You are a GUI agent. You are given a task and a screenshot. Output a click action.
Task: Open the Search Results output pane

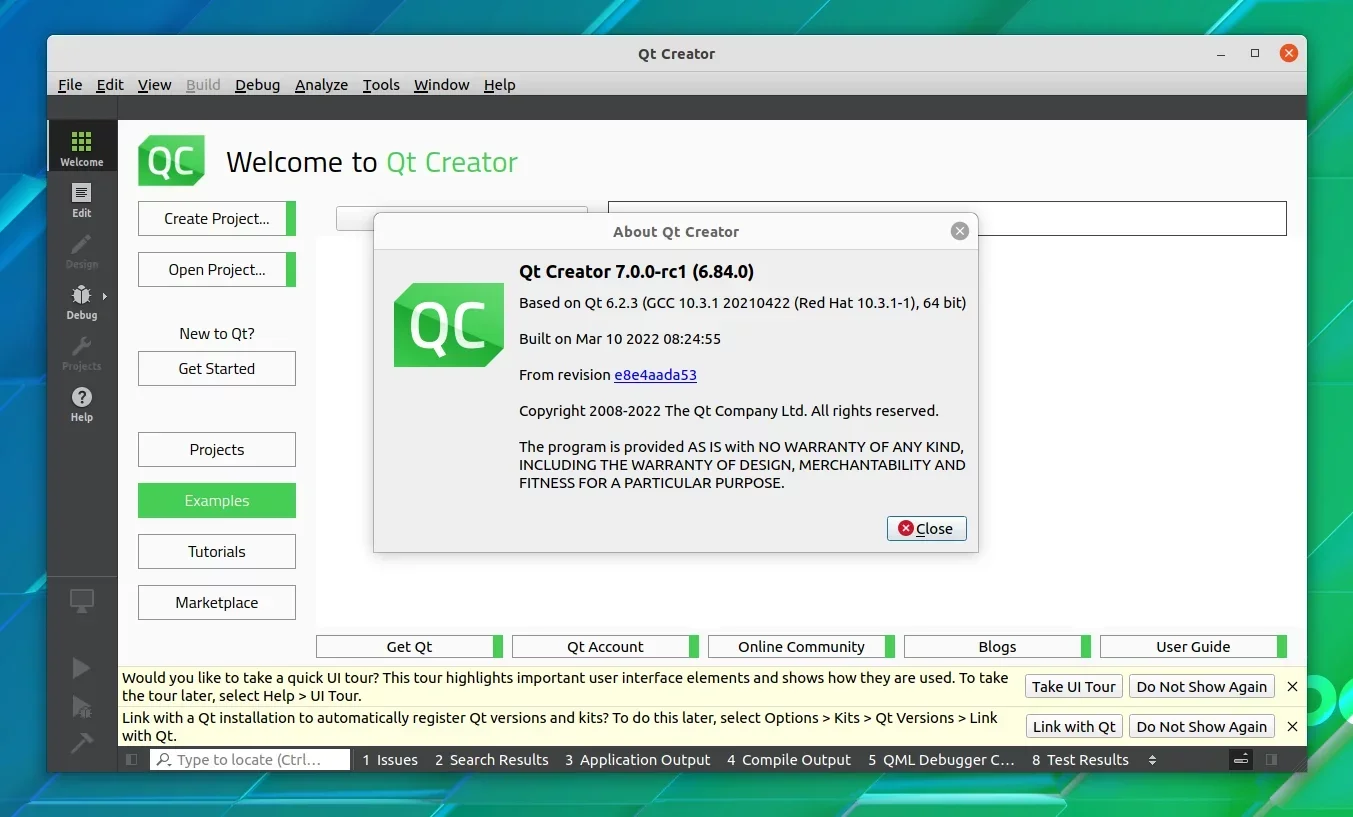point(492,760)
